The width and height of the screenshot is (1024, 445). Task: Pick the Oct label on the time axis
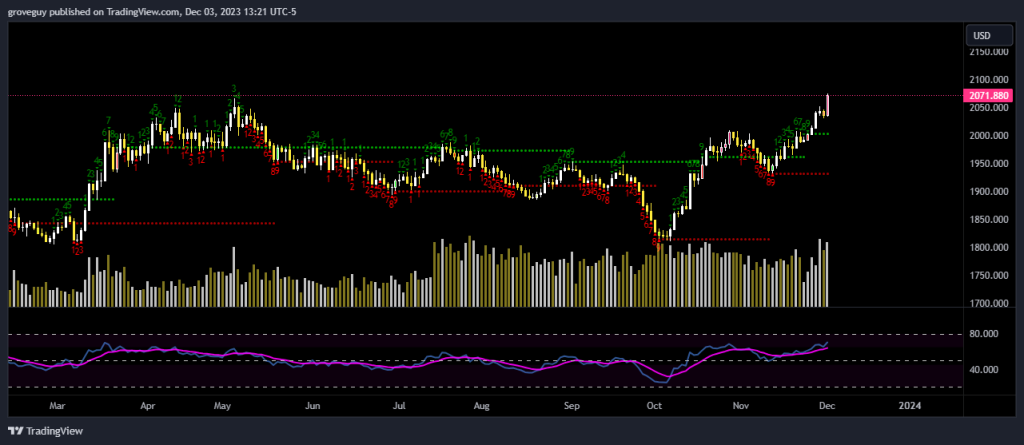click(x=655, y=406)
